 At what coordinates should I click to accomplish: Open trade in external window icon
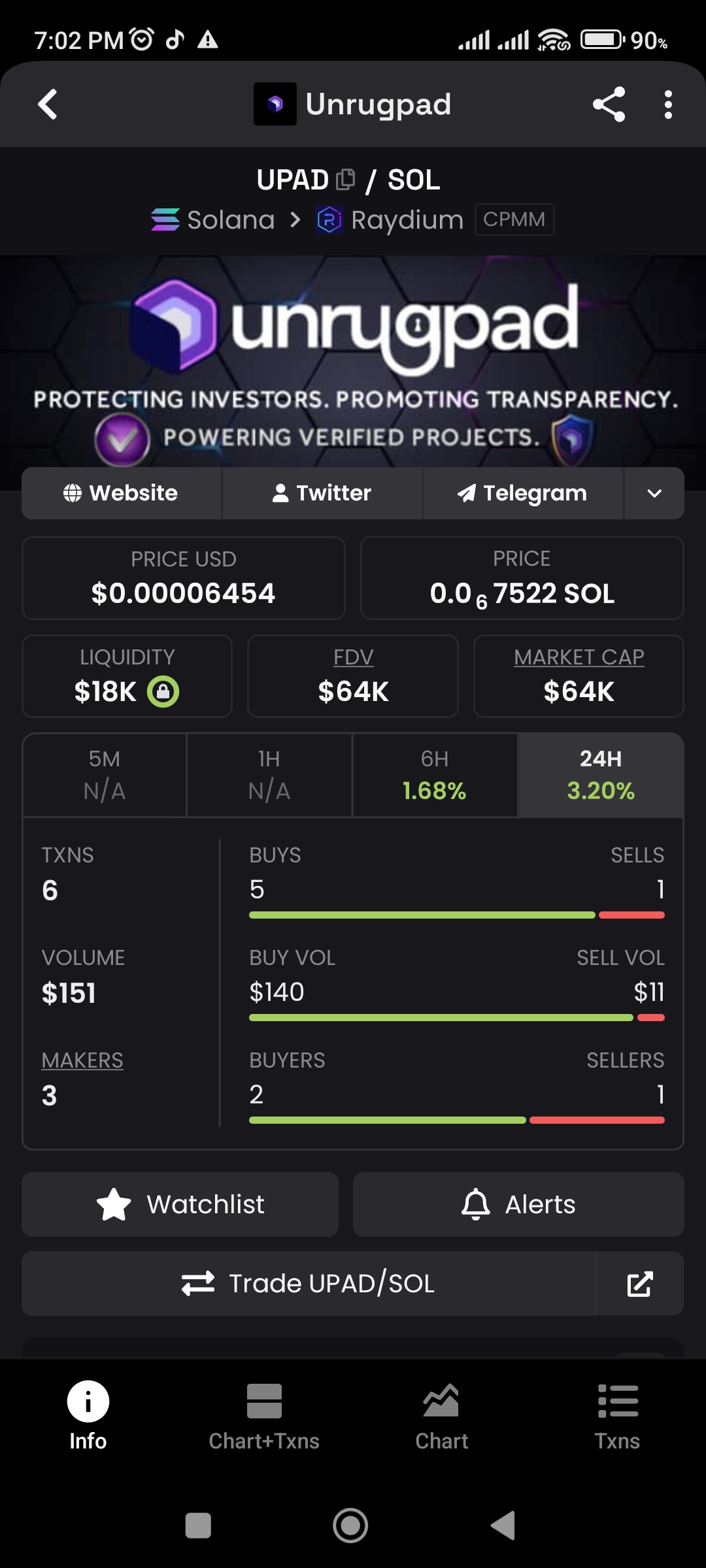pos(639,1284)
